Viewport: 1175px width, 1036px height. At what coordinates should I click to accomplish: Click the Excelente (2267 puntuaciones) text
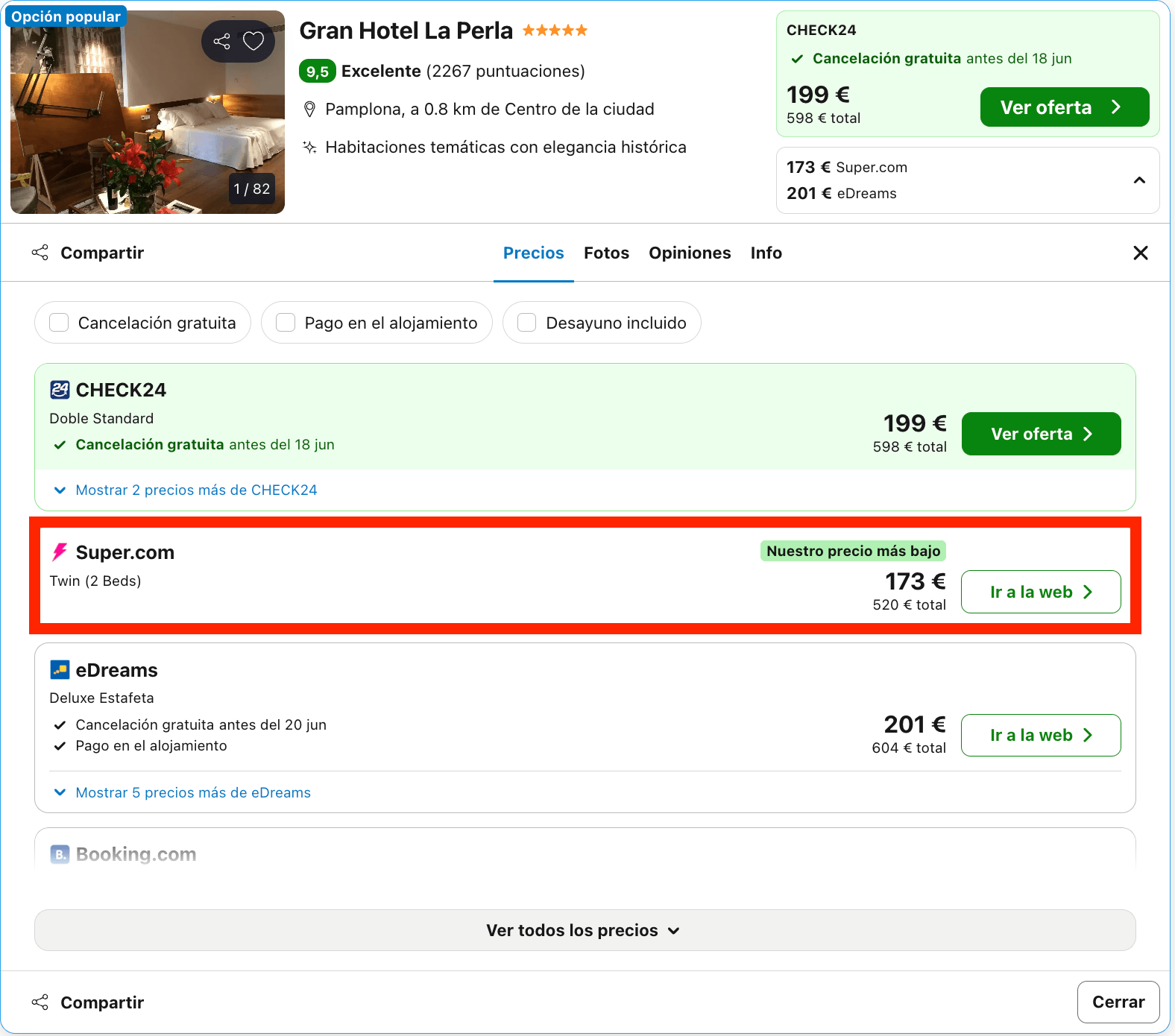[463, 71]
